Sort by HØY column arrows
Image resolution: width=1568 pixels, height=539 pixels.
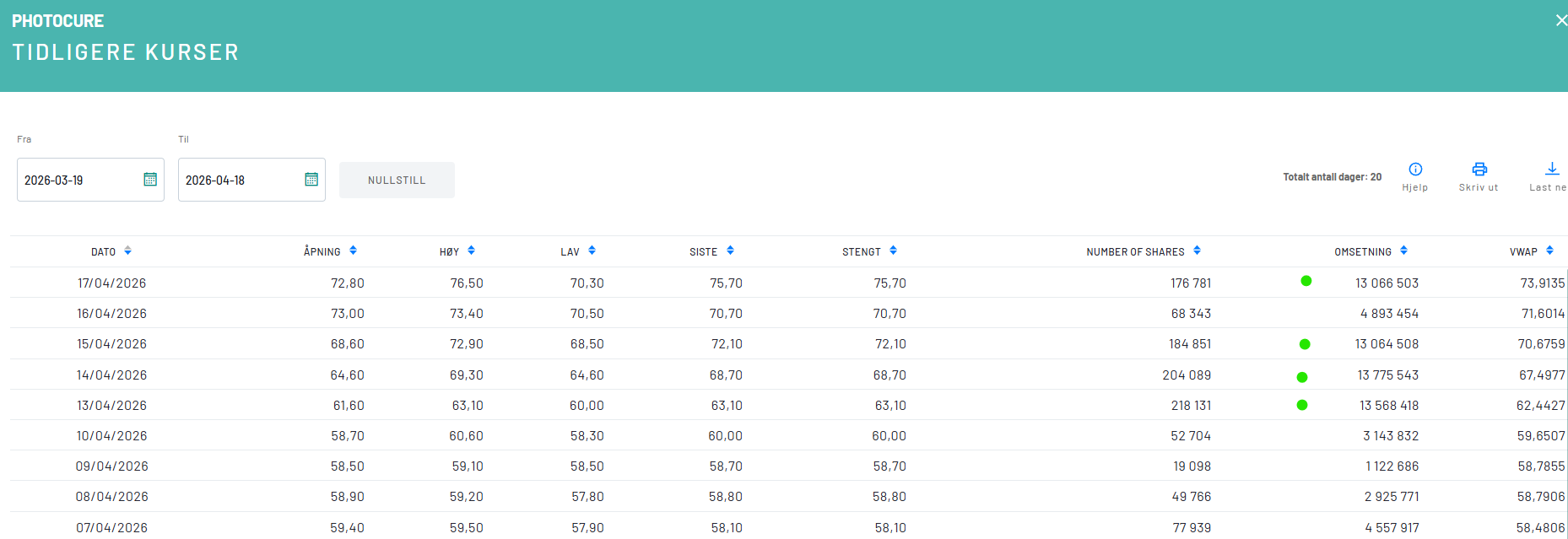471,251
